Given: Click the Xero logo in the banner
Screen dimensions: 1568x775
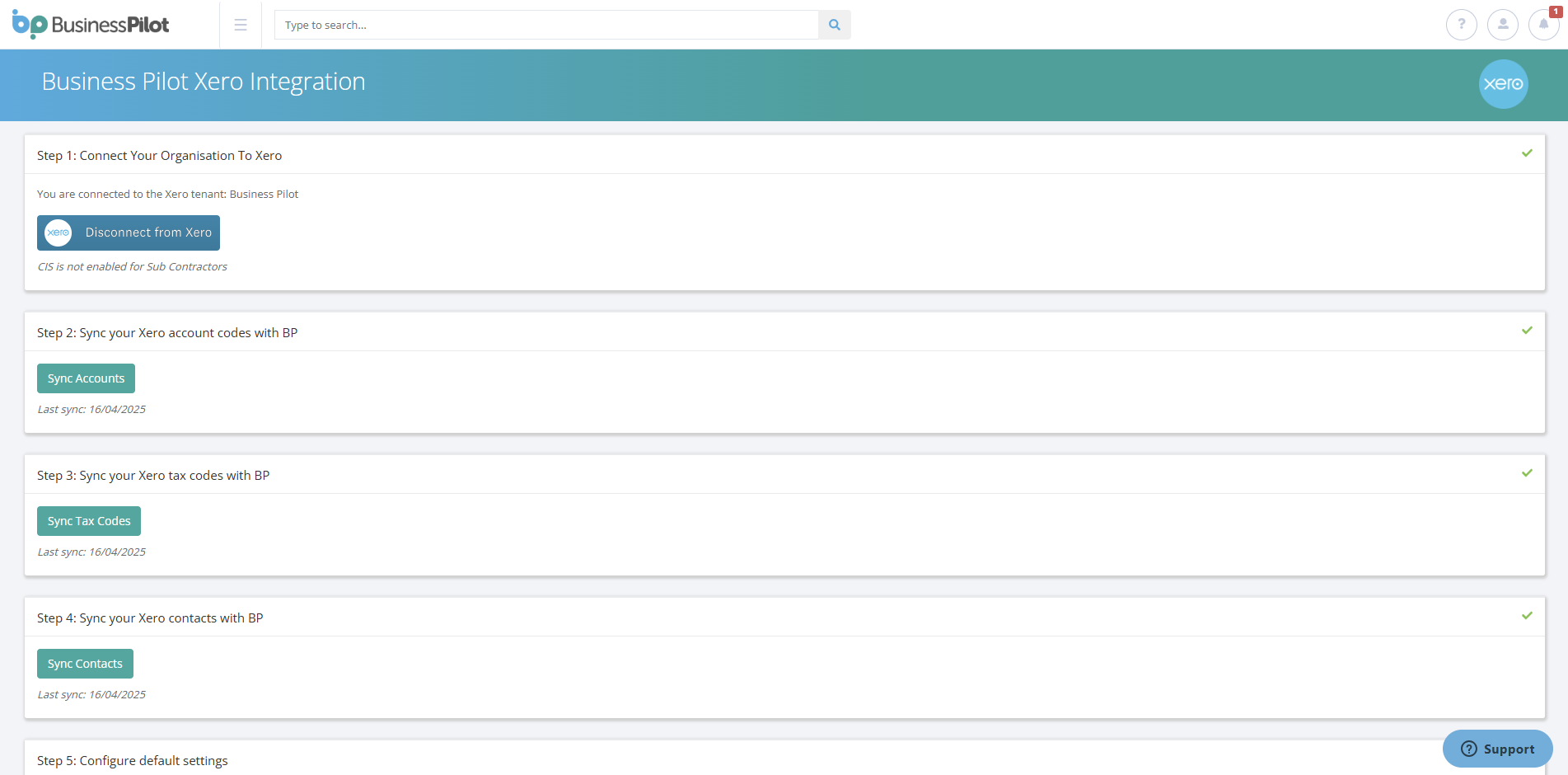Looking at the screenshot, I should [1503, 84].
